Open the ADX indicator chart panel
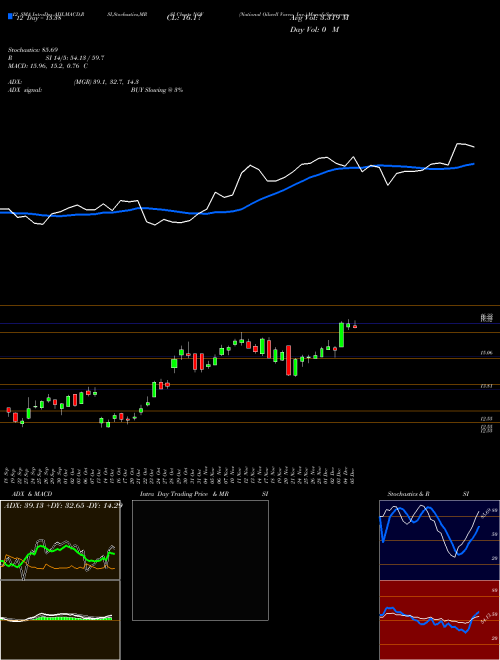500x660 pixels. [60, 540]
